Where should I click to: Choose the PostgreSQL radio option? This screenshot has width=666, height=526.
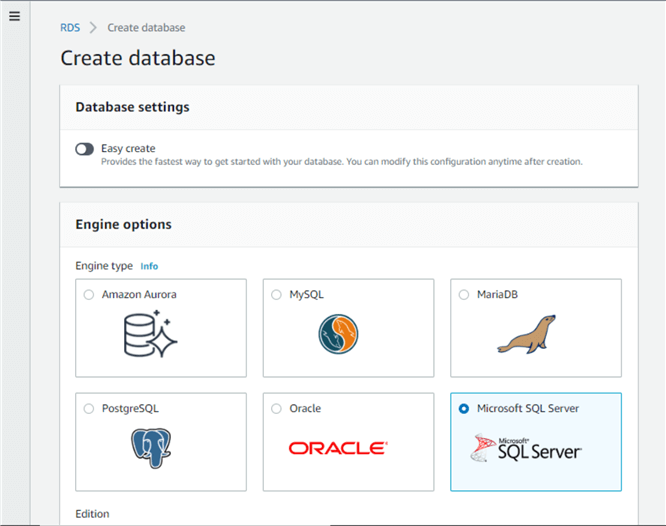[x=89, y=408]
